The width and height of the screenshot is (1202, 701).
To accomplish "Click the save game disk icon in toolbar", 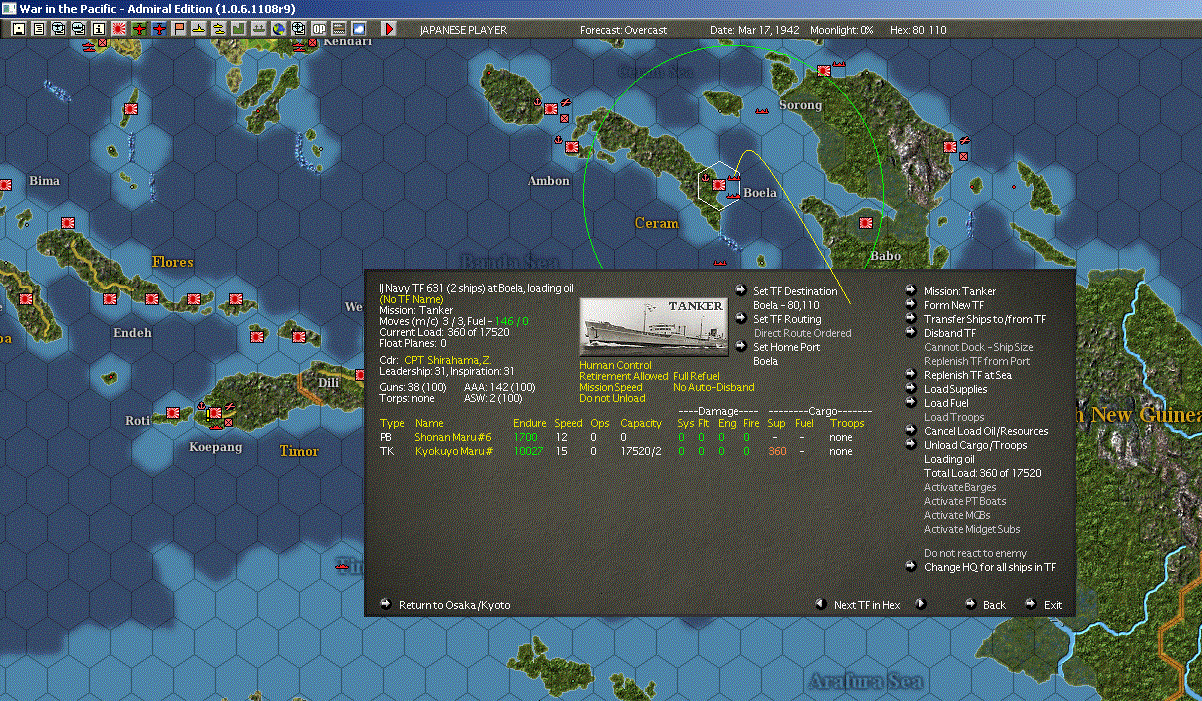I will click(x=19, y=29).
